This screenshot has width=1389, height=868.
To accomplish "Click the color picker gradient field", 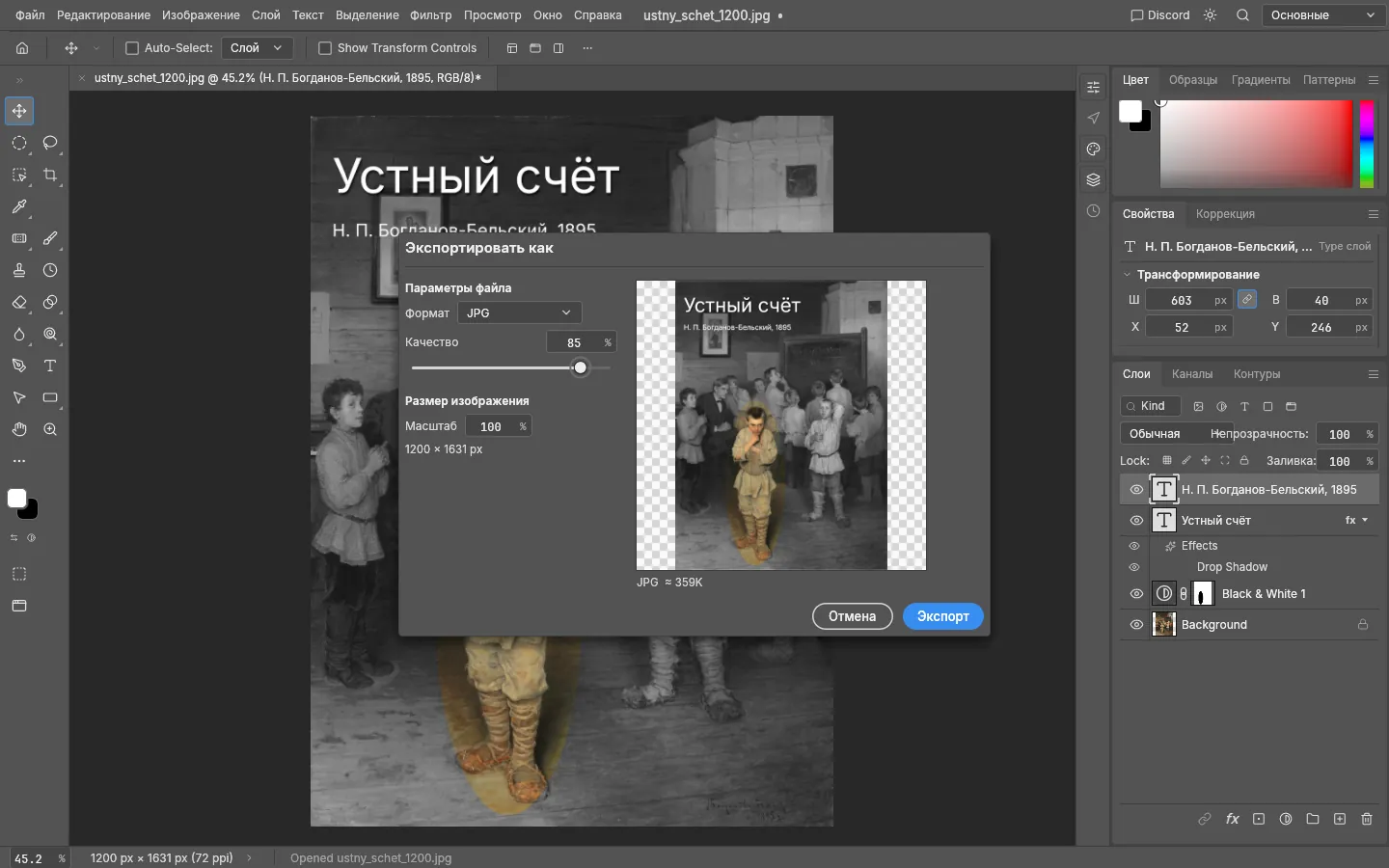I will pyautogui.click(x=1256, y=144).
